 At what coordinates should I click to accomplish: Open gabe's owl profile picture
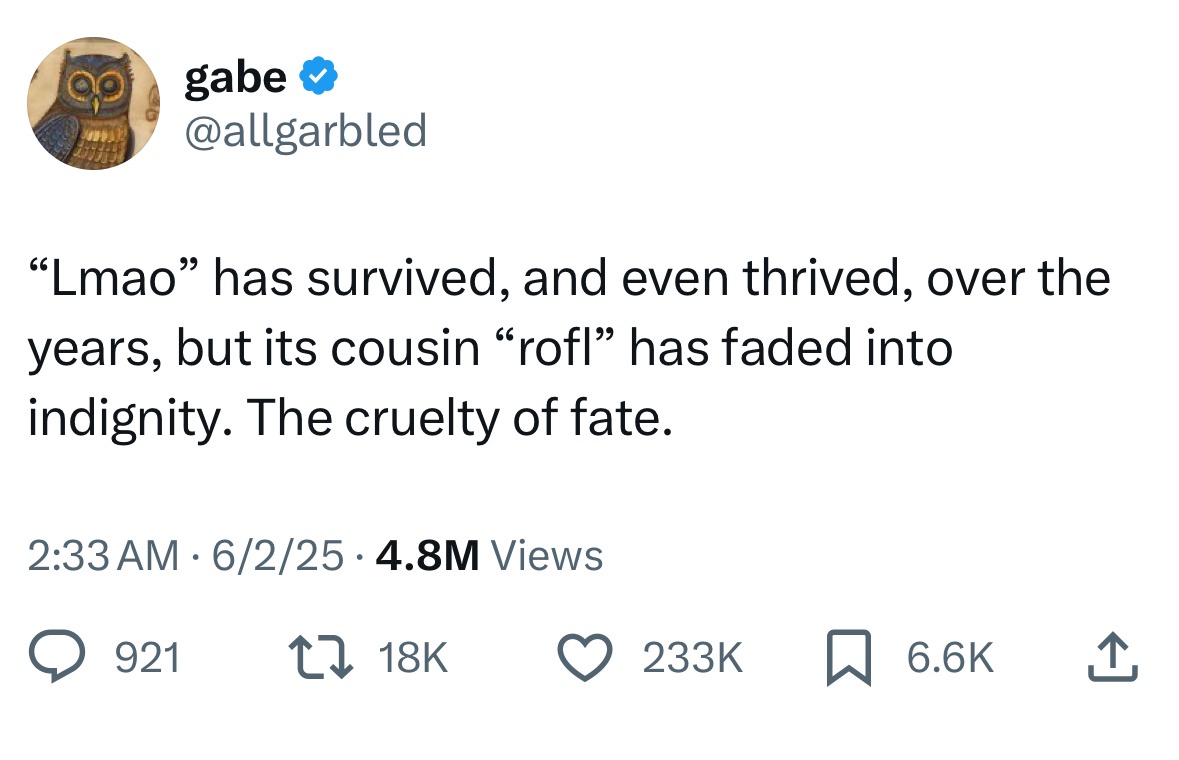tap(94, 104)
